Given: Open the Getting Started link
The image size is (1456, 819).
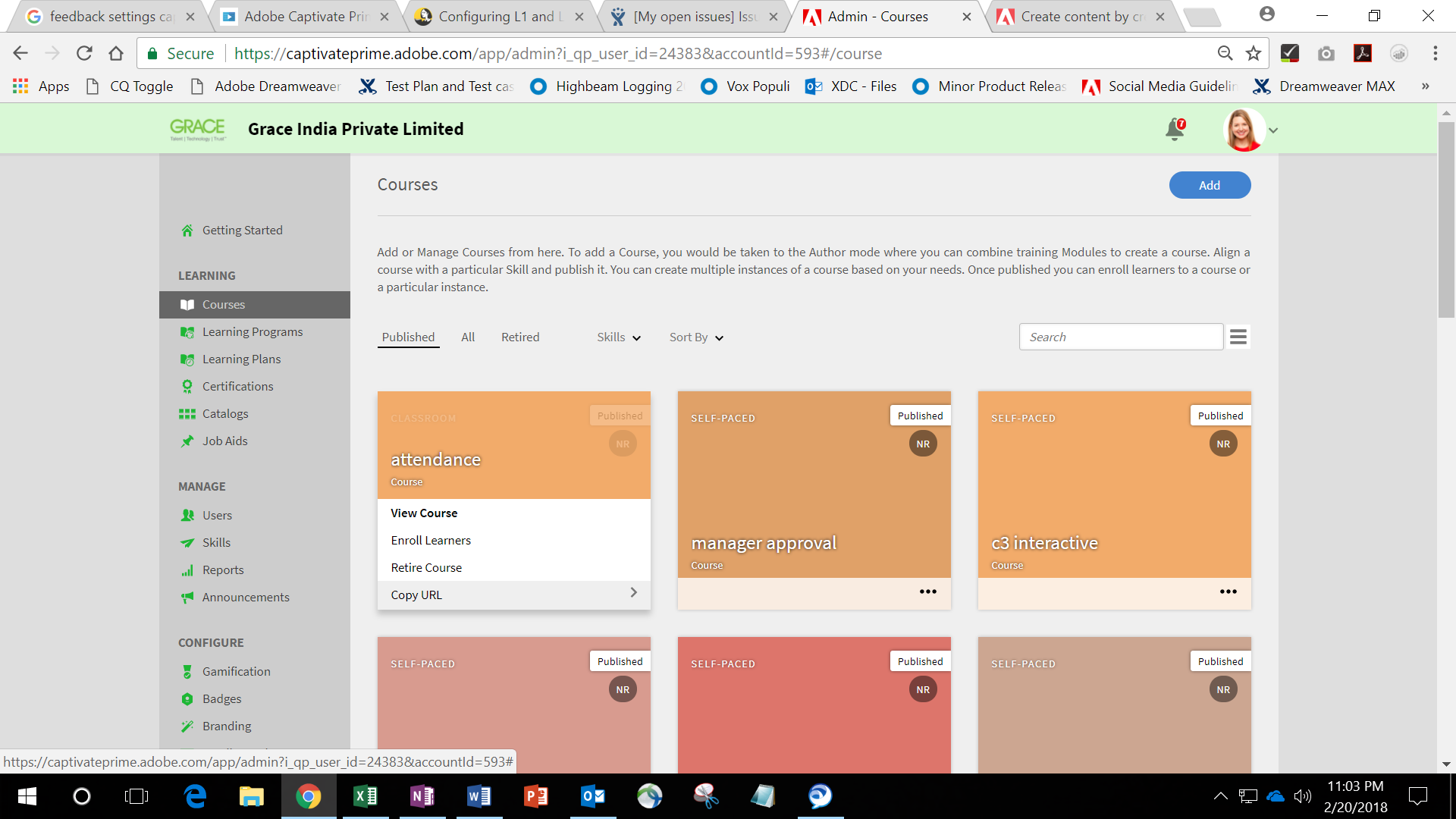Looking at the screenshot, I should tap(242, 230).
